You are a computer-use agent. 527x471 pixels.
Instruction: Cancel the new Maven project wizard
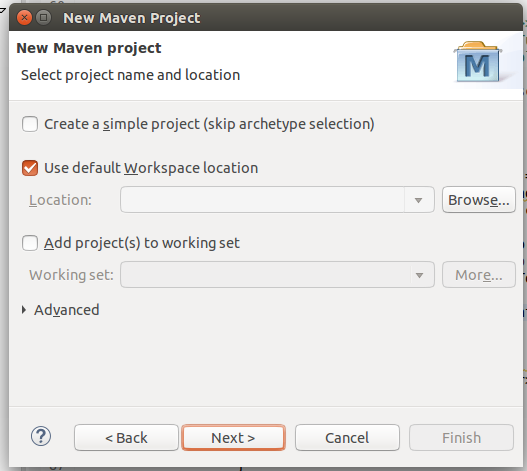(347, 438)
